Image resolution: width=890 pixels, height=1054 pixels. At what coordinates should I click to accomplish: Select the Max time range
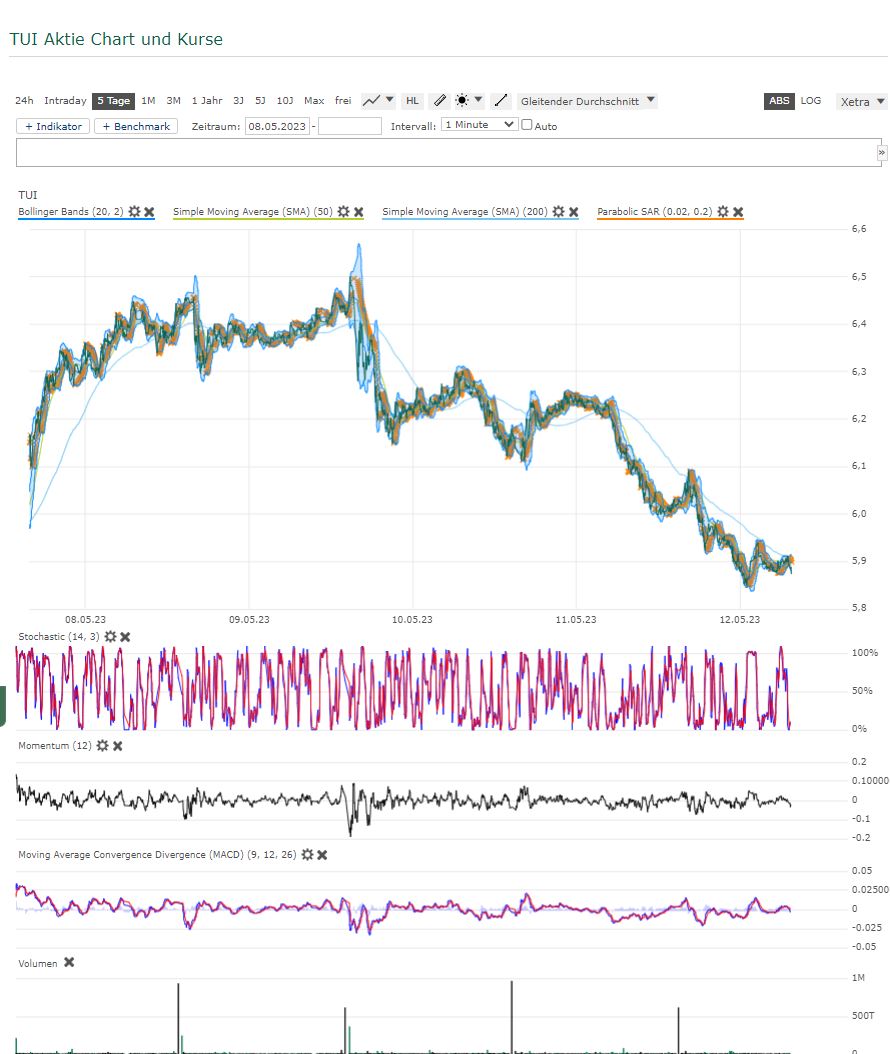tap(314, 101)
